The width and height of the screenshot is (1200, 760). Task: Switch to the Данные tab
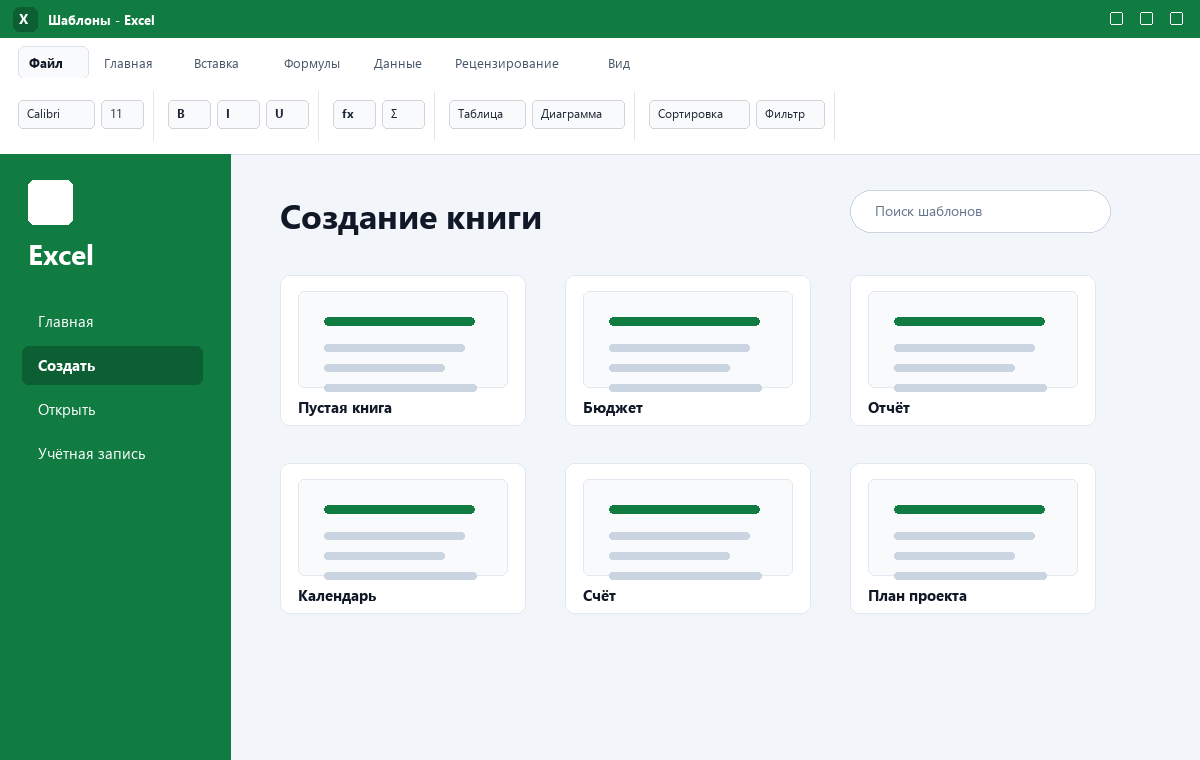tap(398, 63)
